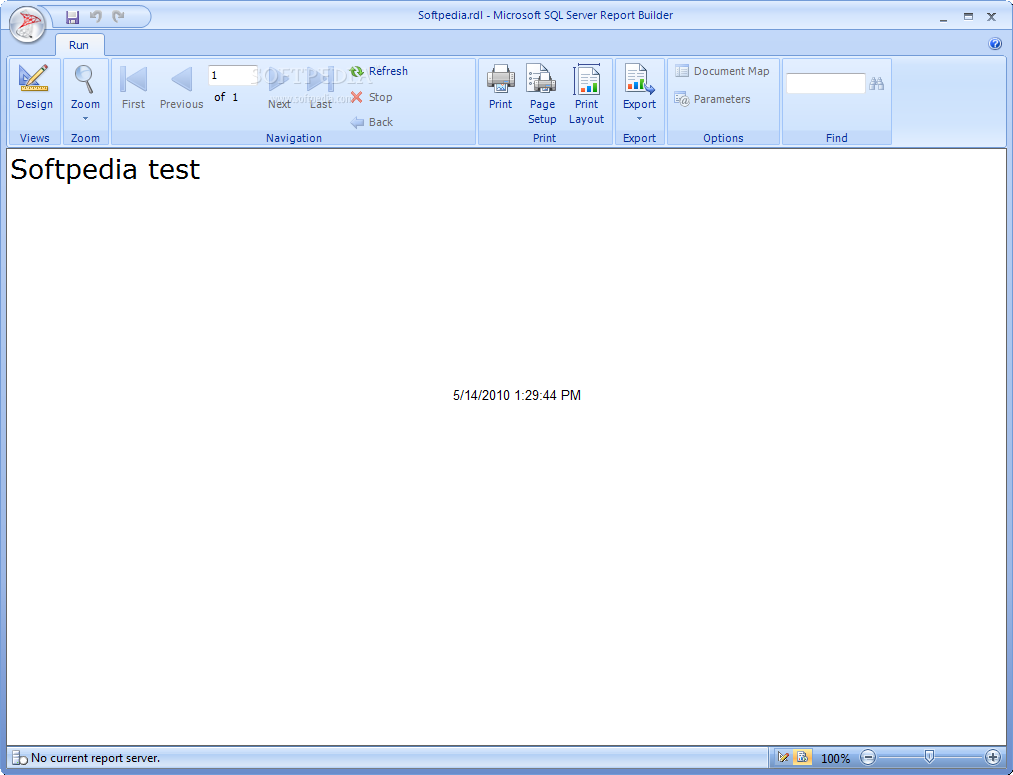Maximize the Report Builder window
The width and height of the screenshot is (1013, 775).
point(968,17)
